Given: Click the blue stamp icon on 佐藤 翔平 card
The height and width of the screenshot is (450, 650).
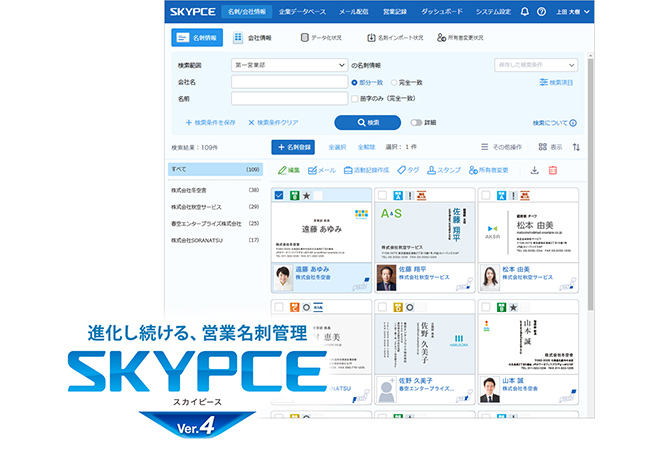Looking at the screenshot, I should pyautogui.click(x=398, y=196).
